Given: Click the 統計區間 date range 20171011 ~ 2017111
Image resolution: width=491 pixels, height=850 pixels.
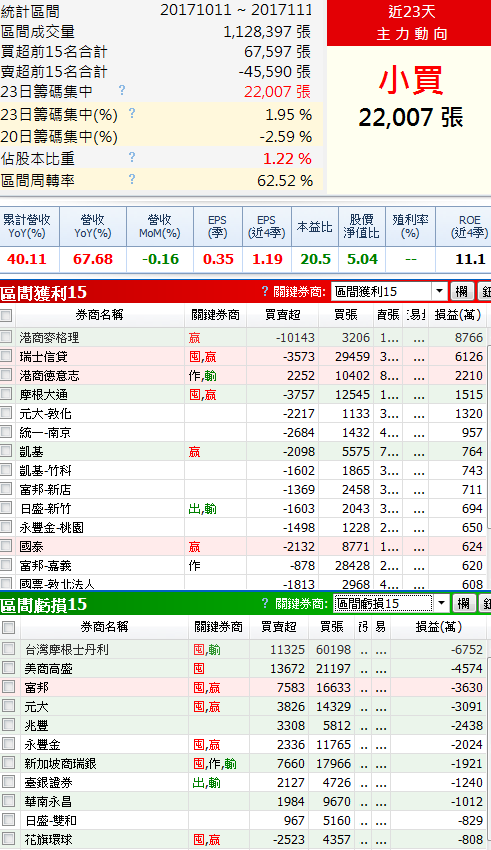Looking at the screenshot, I should pos(236,10).
